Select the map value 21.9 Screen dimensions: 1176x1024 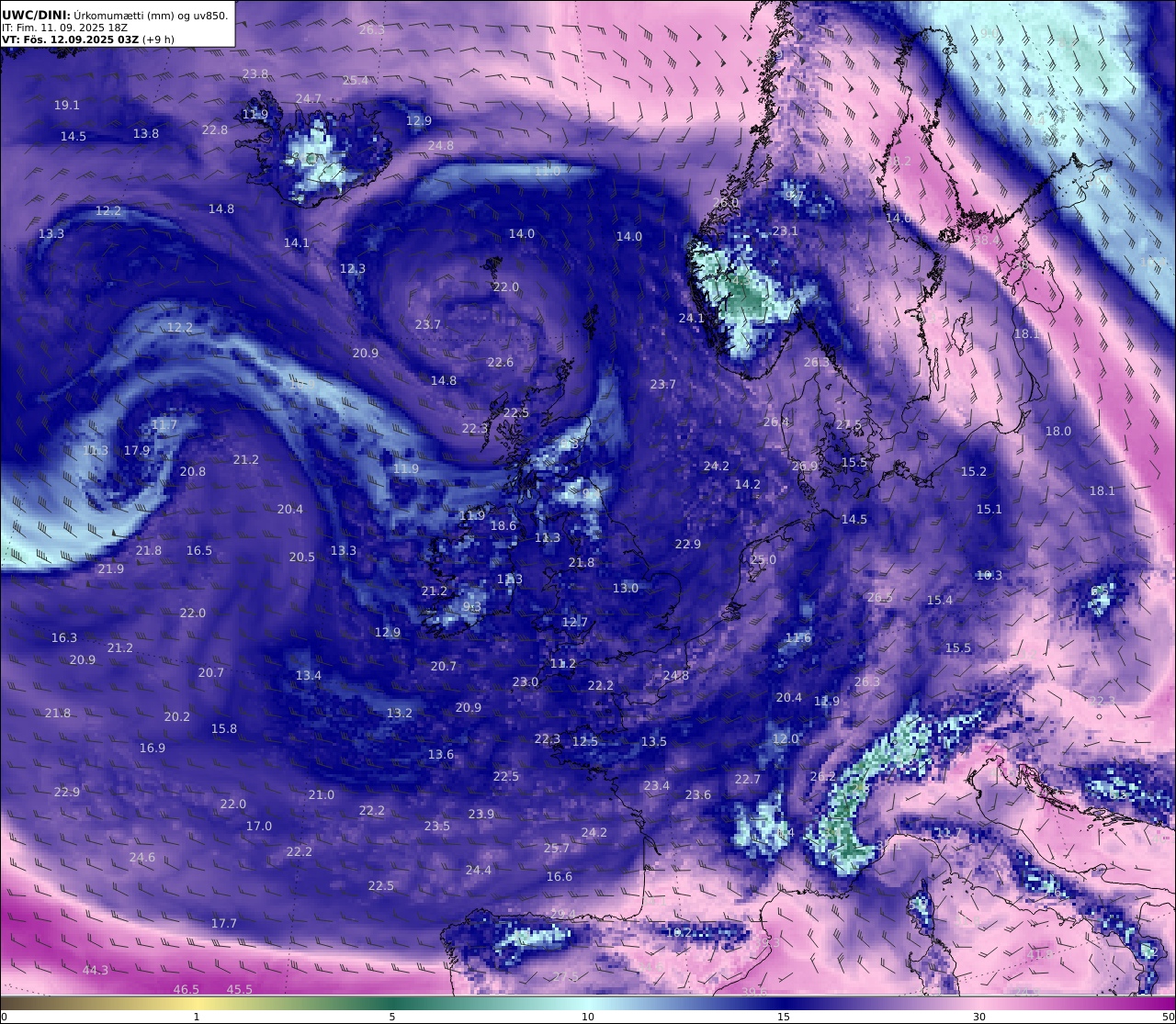point(110,569)
